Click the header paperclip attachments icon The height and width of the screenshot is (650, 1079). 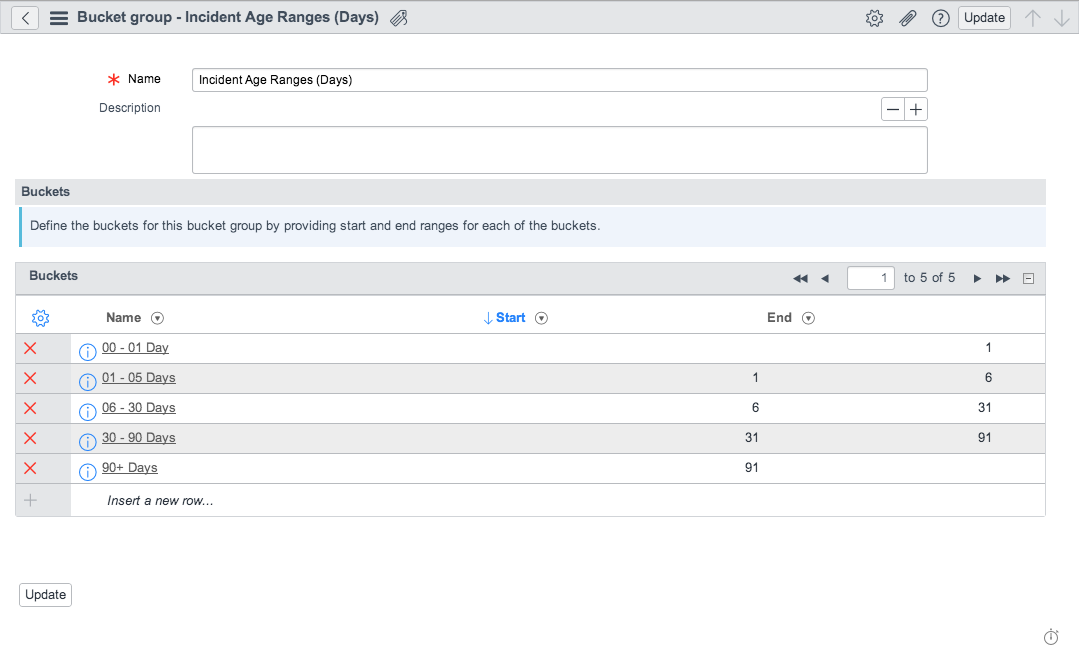click(908, 18)
